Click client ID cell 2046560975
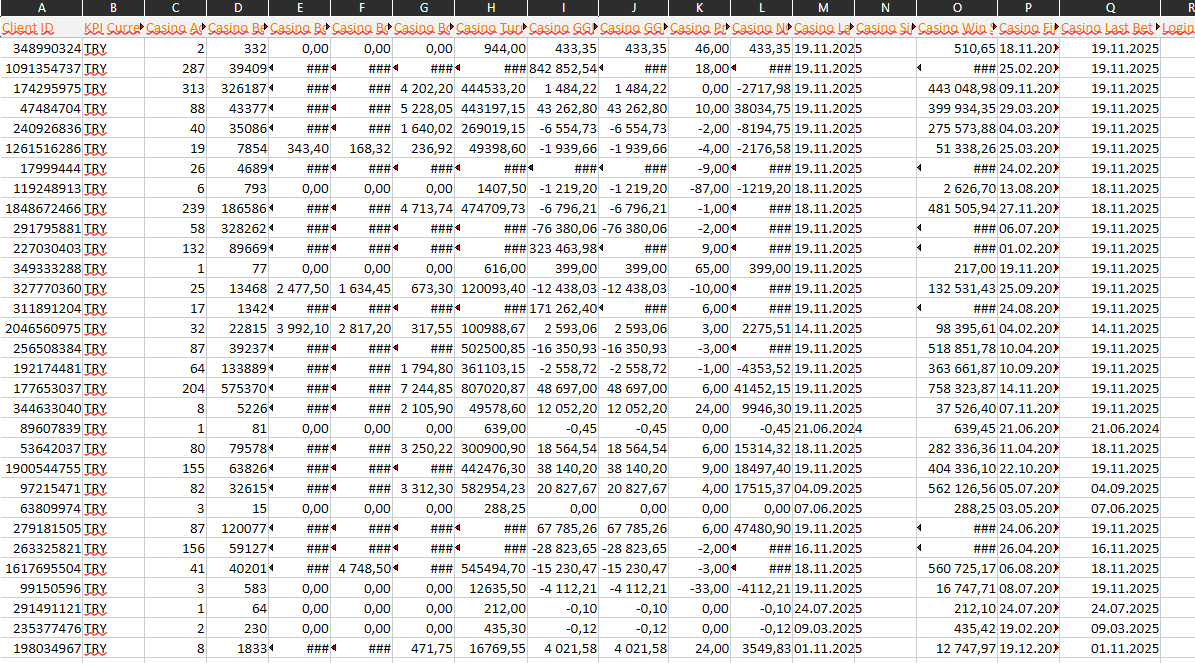 click(41, 328)
